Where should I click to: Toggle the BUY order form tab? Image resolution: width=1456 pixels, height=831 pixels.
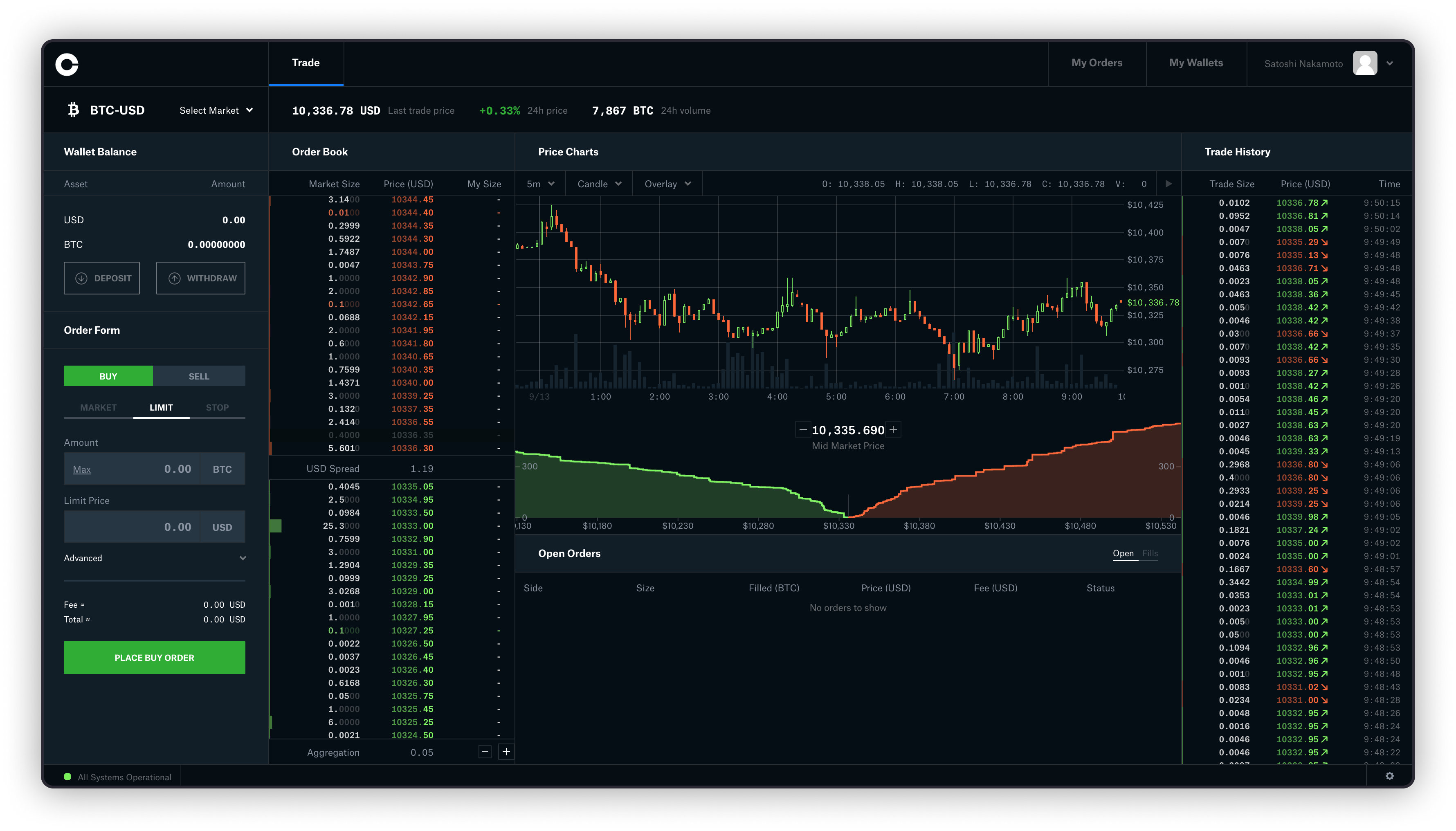tap(107, 375)
